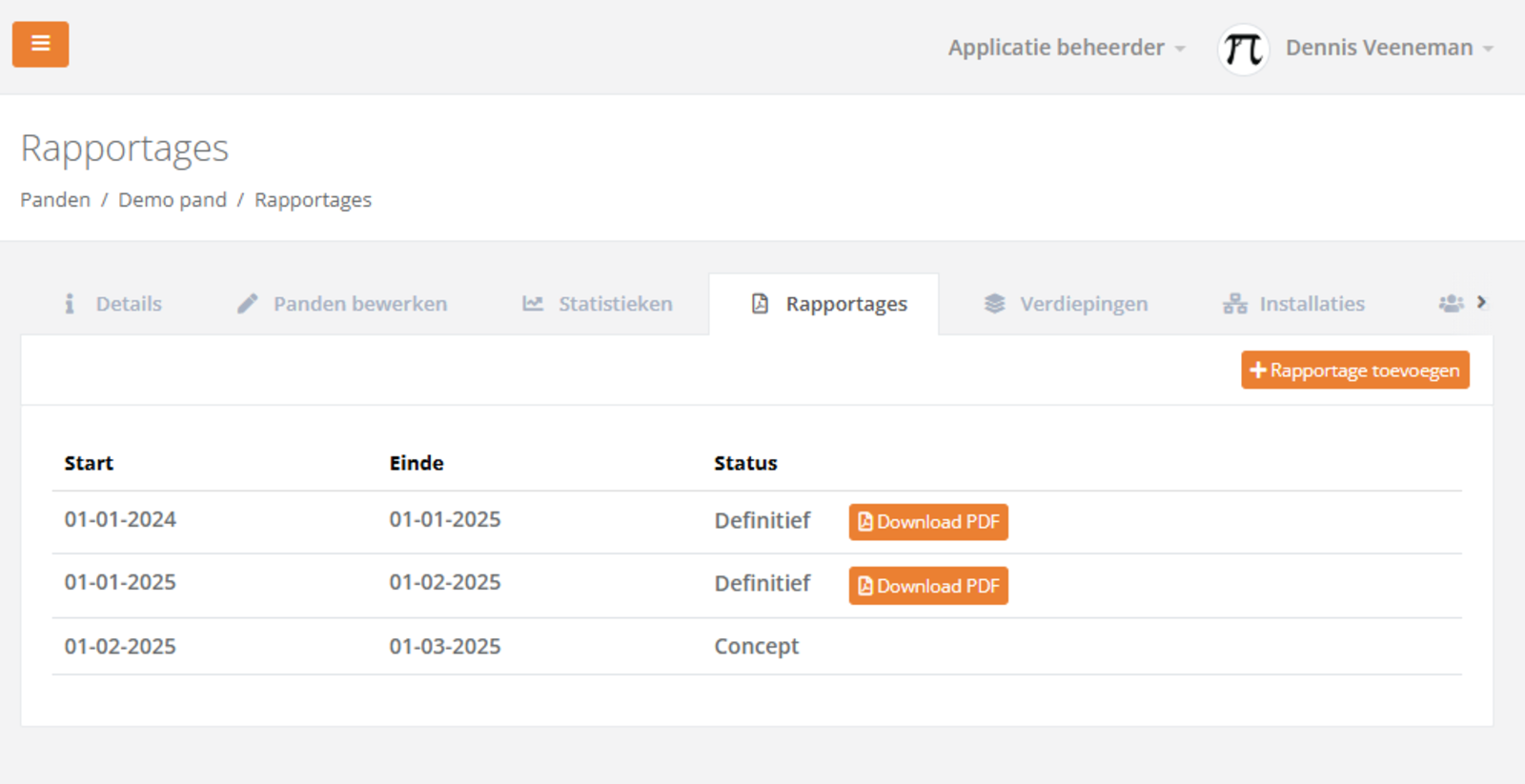The image size is (1525, 784).
Task: Click the document icon on Rapportages tab
Action: [x=760, y=304]
